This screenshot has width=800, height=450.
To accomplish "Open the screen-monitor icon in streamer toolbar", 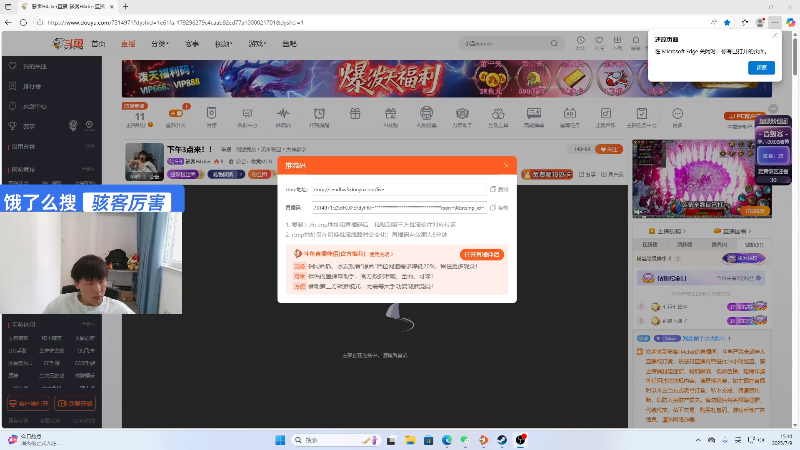I will tap(247, 113).
